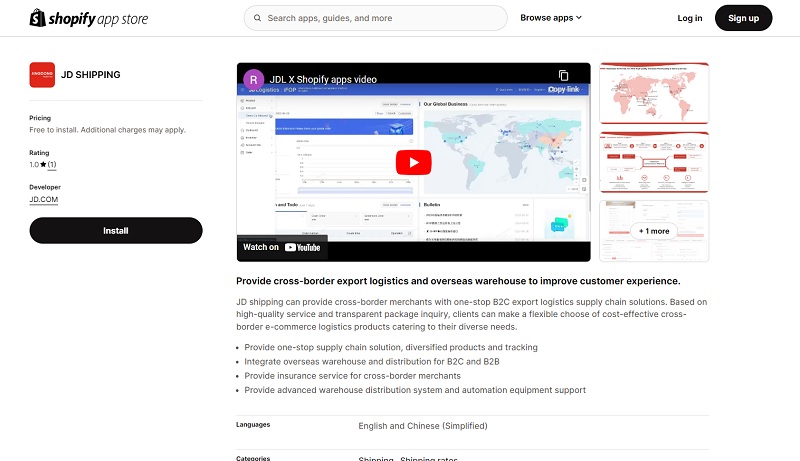
Task: Open the Shopify app store logo
Action: click(89, 18)
